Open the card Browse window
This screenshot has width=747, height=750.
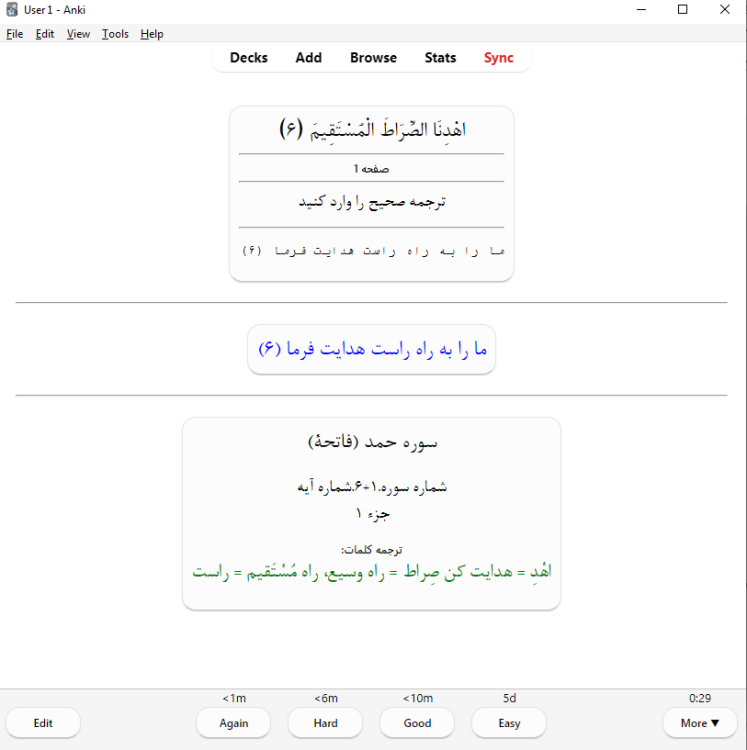tap(373, 58)
